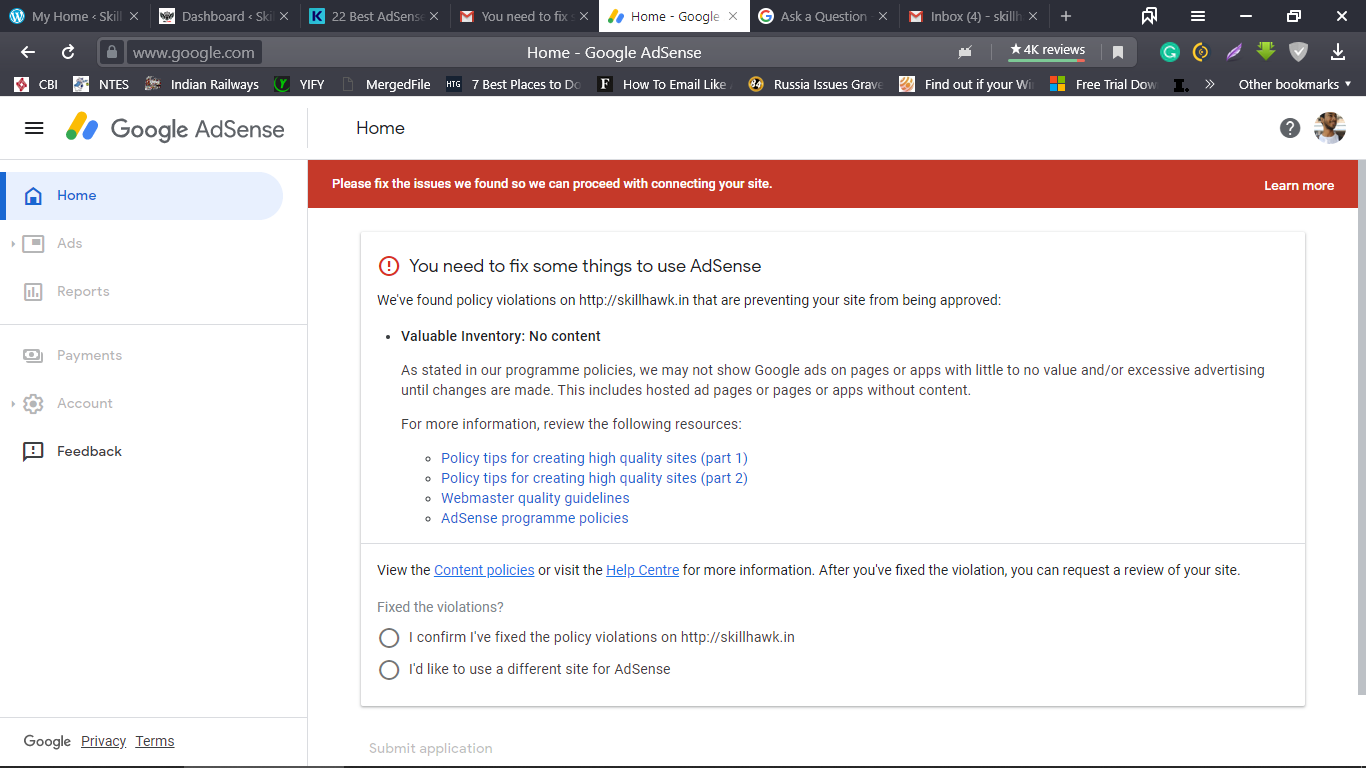1366x768 pixels.
Task: Select use a different site for AdSense
Action: pos(389,670)
